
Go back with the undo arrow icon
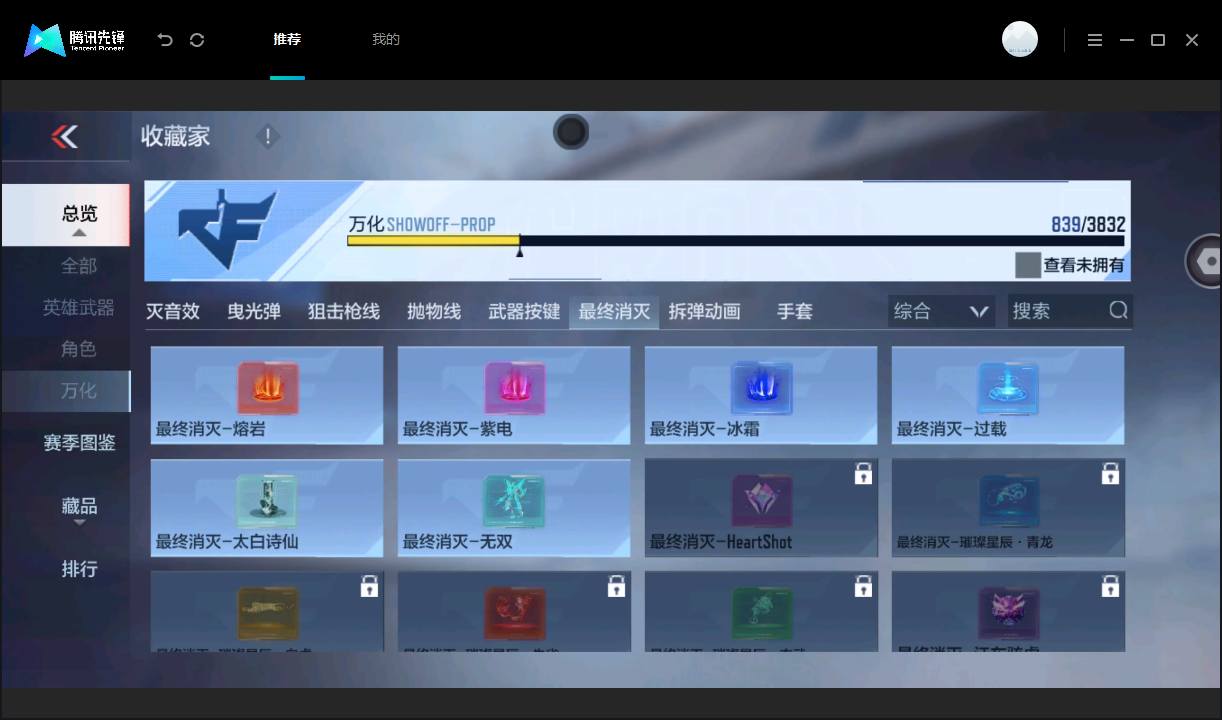[165, 40]
